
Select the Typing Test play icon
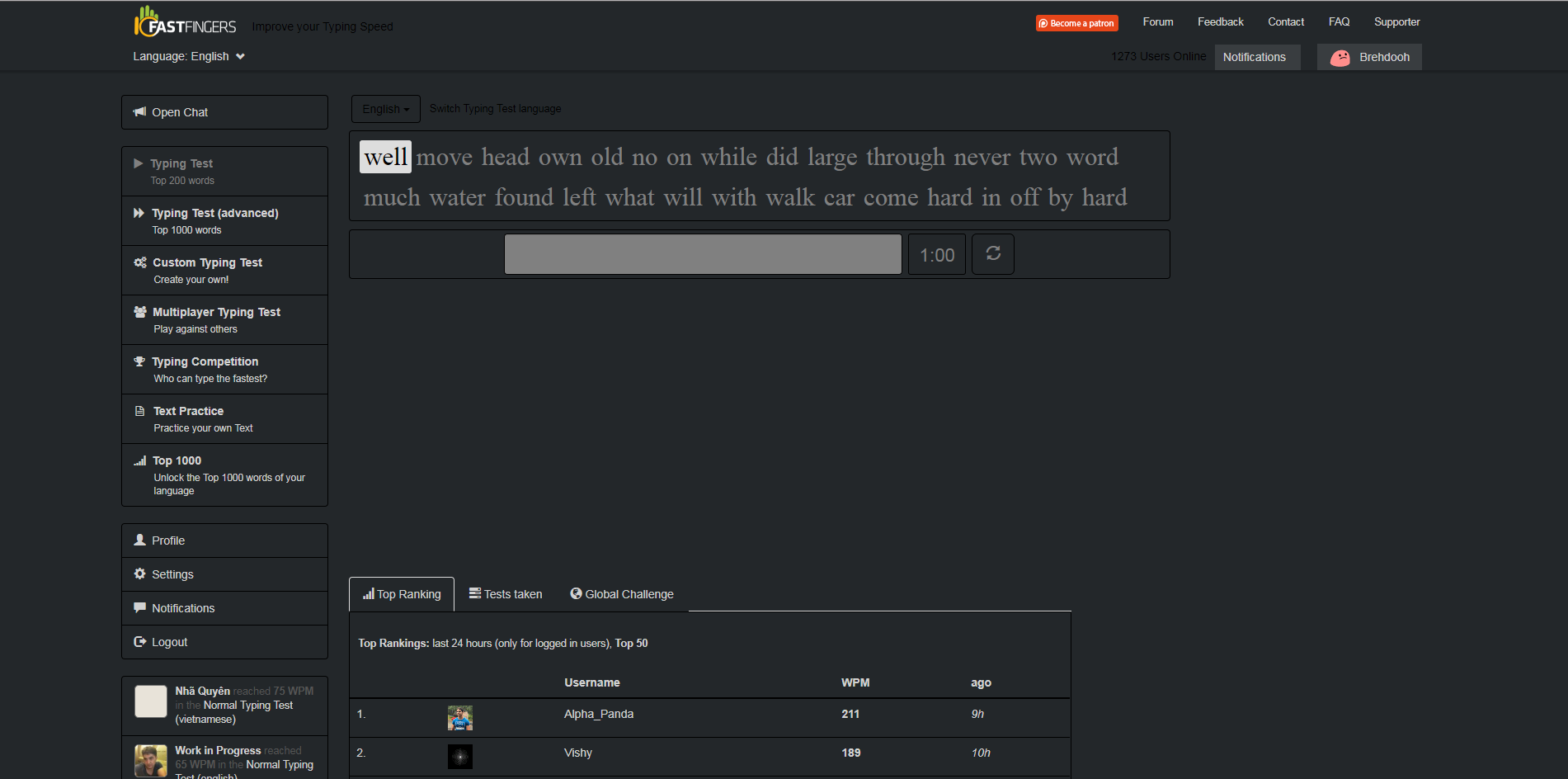point(140,163)
